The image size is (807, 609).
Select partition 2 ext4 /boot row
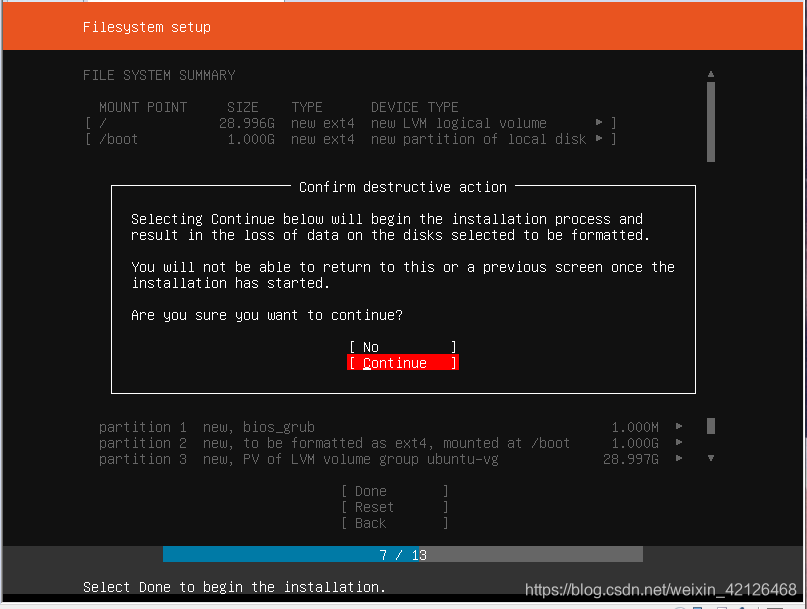(391, 443)
